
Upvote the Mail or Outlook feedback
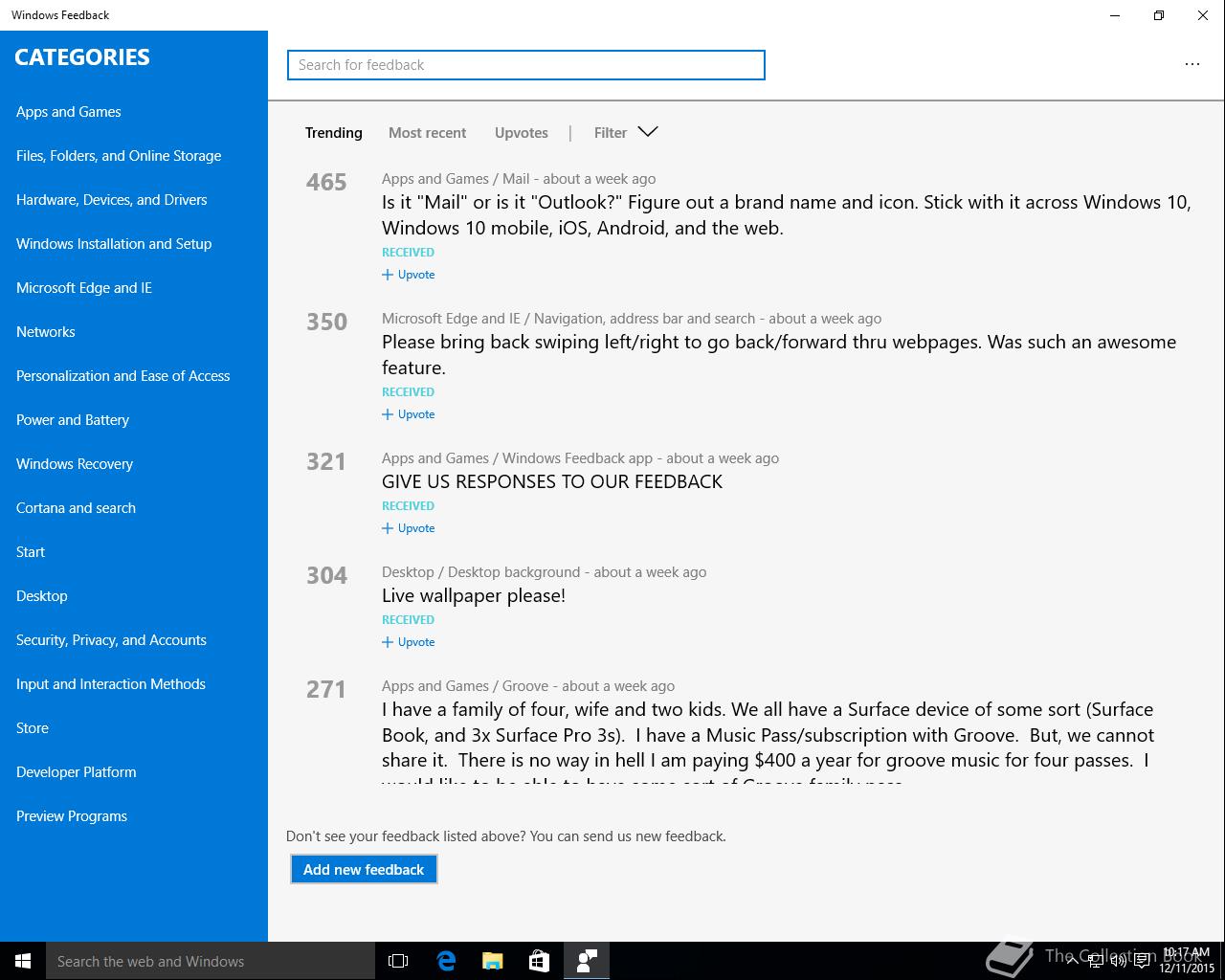[409, 275]
